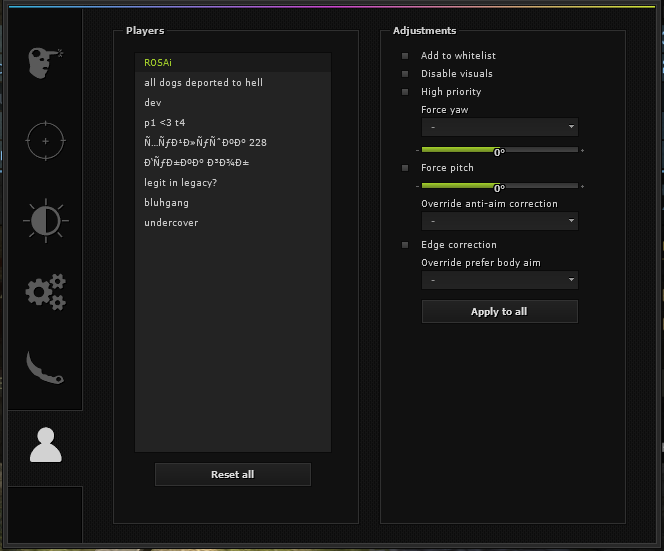Open the Misc gears tab icon
Viewport: 664px width, 551px height.
pos(46,292)
